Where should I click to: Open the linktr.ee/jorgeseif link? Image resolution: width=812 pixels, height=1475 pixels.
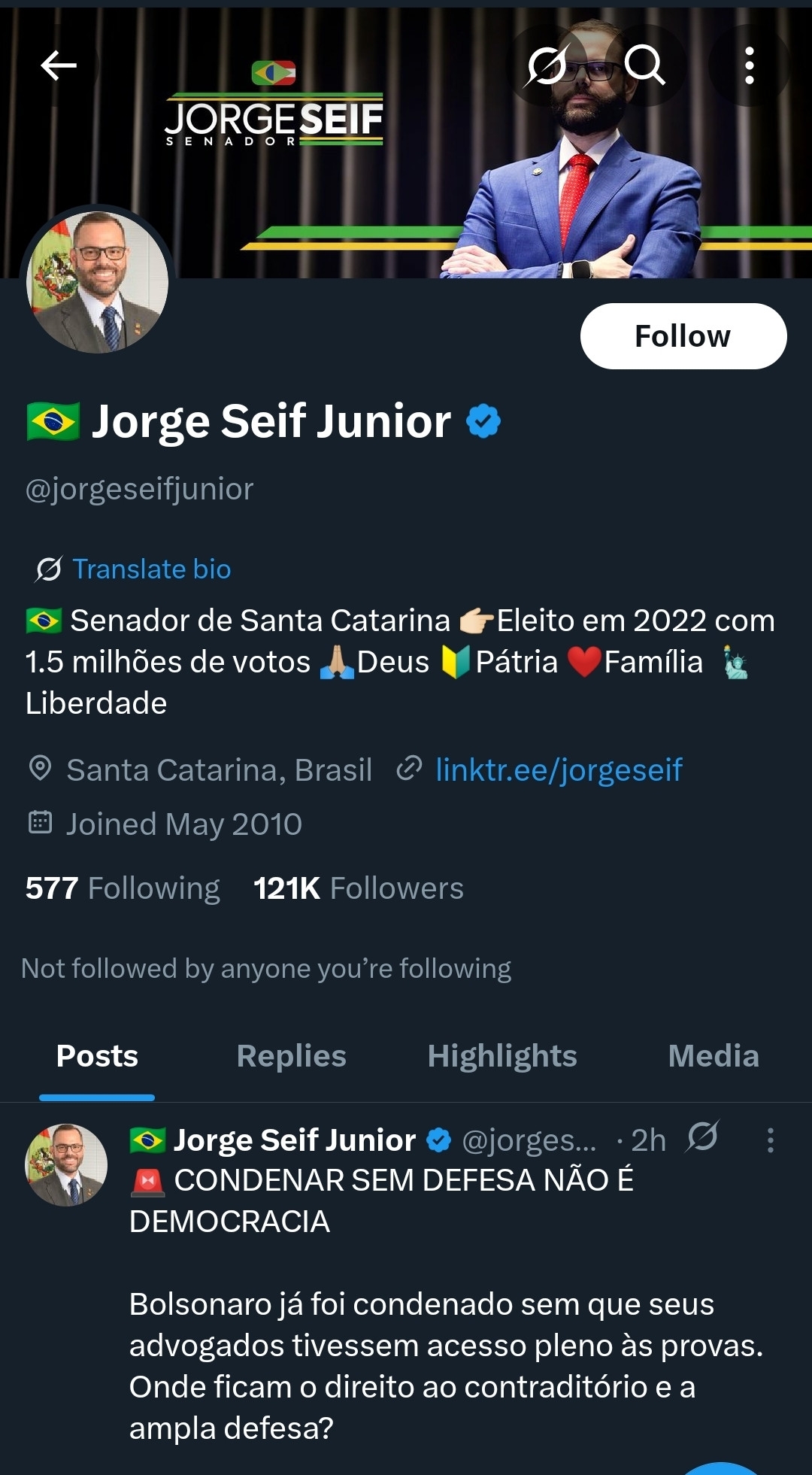point(559,769)
